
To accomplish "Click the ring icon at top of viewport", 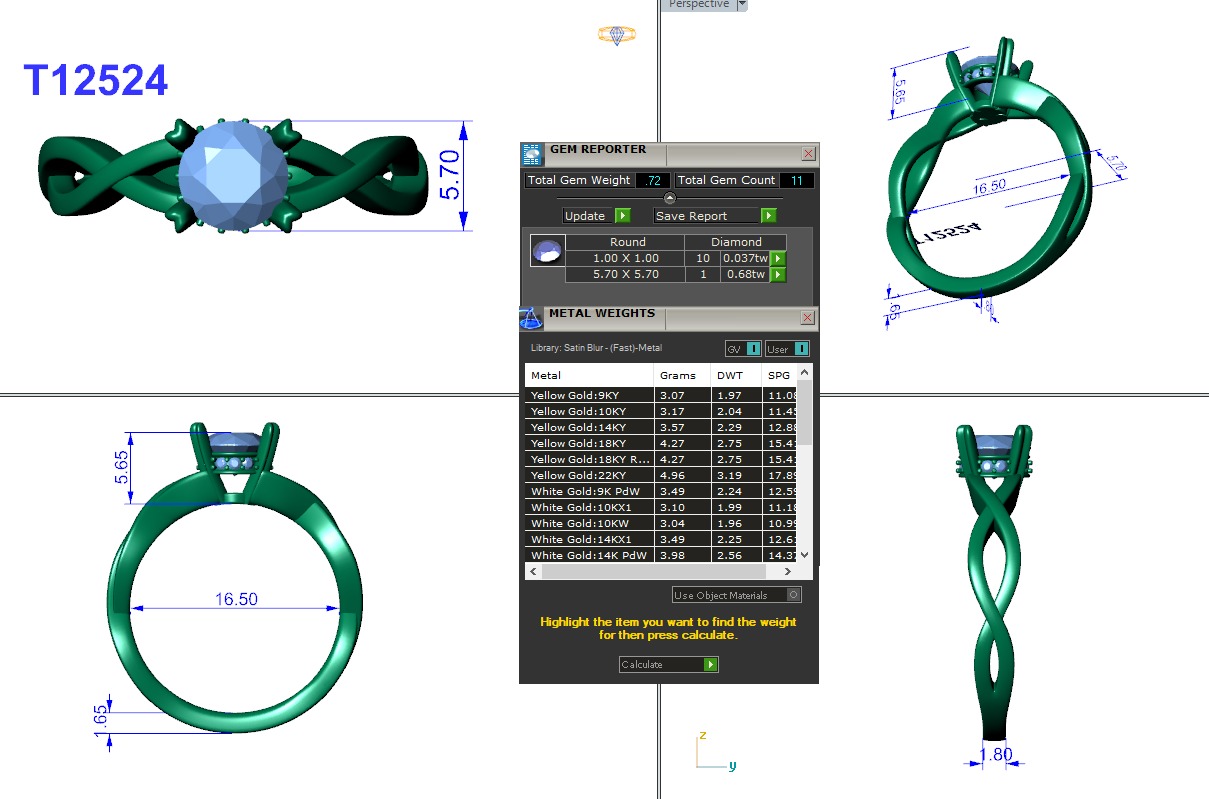I will (x=617, y=35).
